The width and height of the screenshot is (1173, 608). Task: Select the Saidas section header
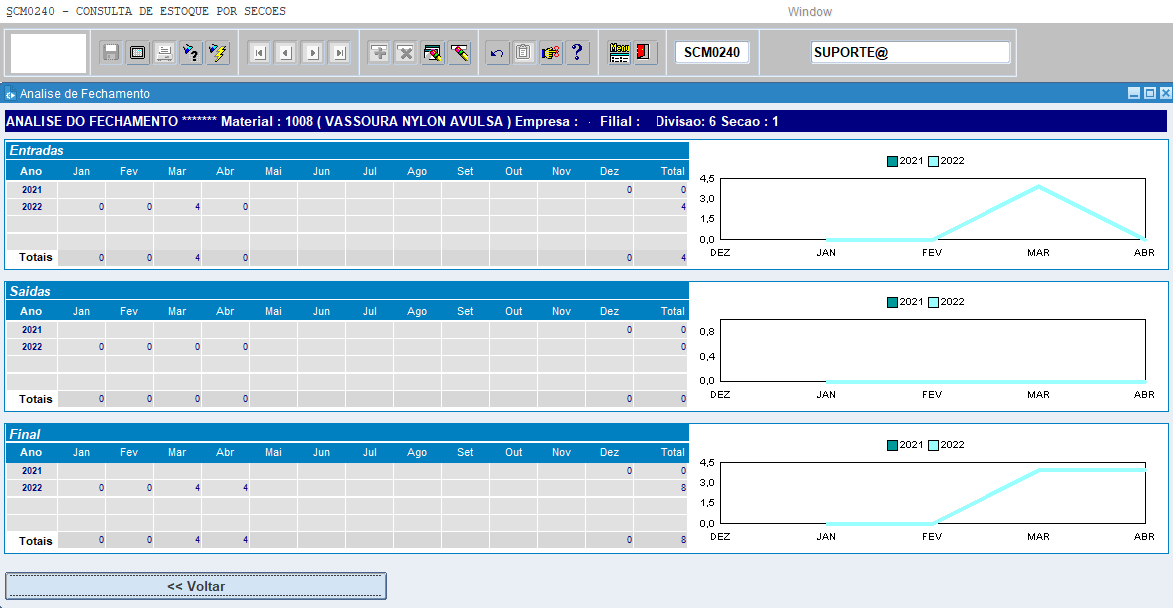tap(347, 291)
